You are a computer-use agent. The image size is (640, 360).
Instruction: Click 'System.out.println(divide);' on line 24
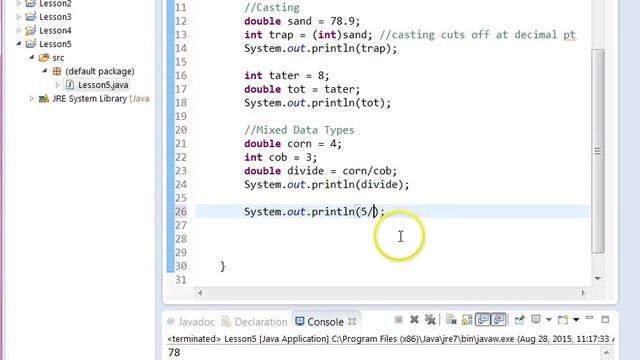[327, 184]
